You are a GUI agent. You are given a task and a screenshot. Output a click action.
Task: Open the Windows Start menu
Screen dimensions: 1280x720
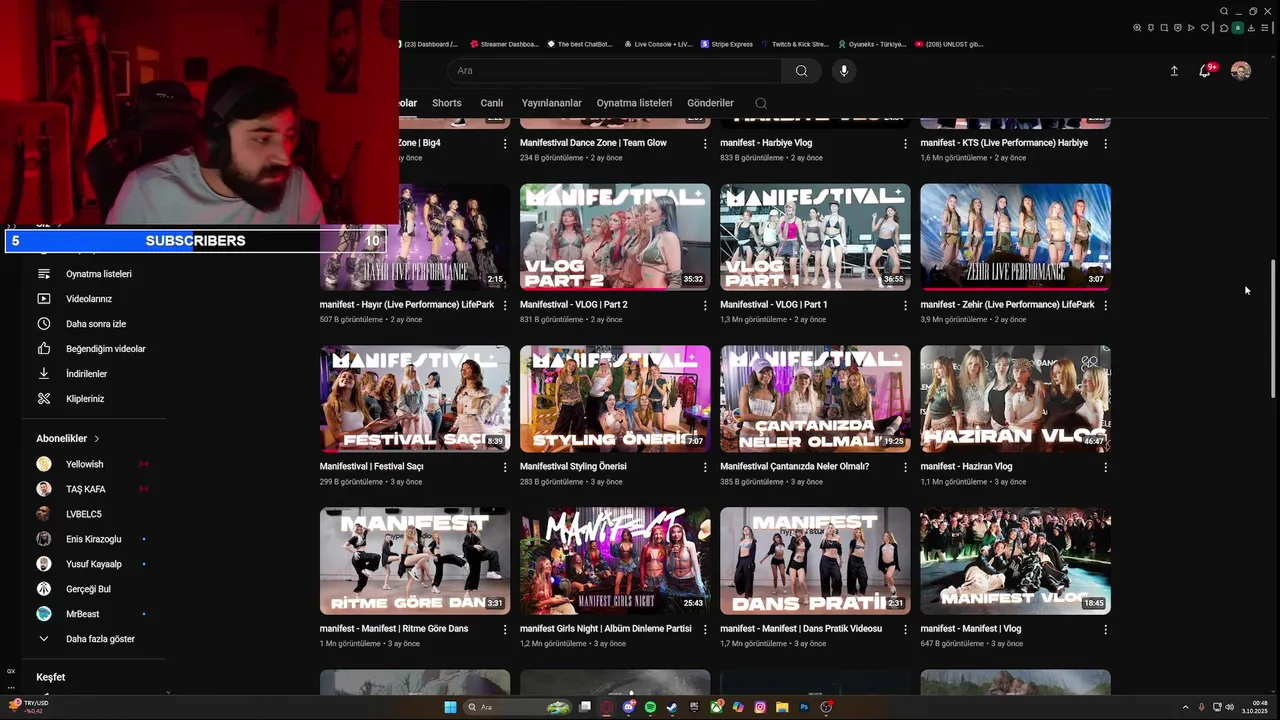pos(450,707)
